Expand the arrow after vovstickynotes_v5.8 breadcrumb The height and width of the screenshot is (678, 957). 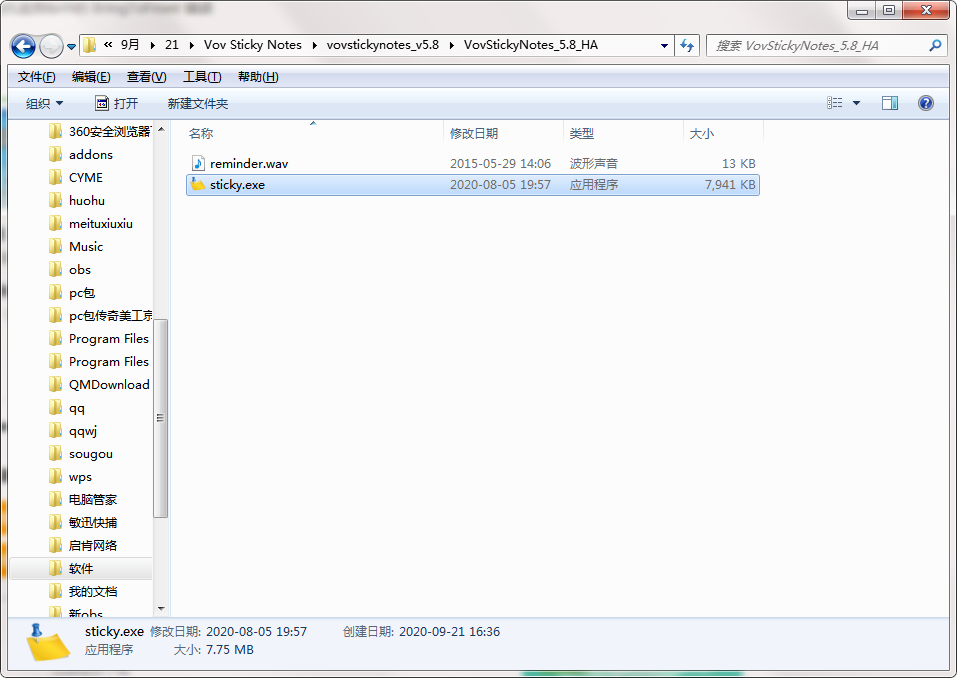tap(452, 45)
